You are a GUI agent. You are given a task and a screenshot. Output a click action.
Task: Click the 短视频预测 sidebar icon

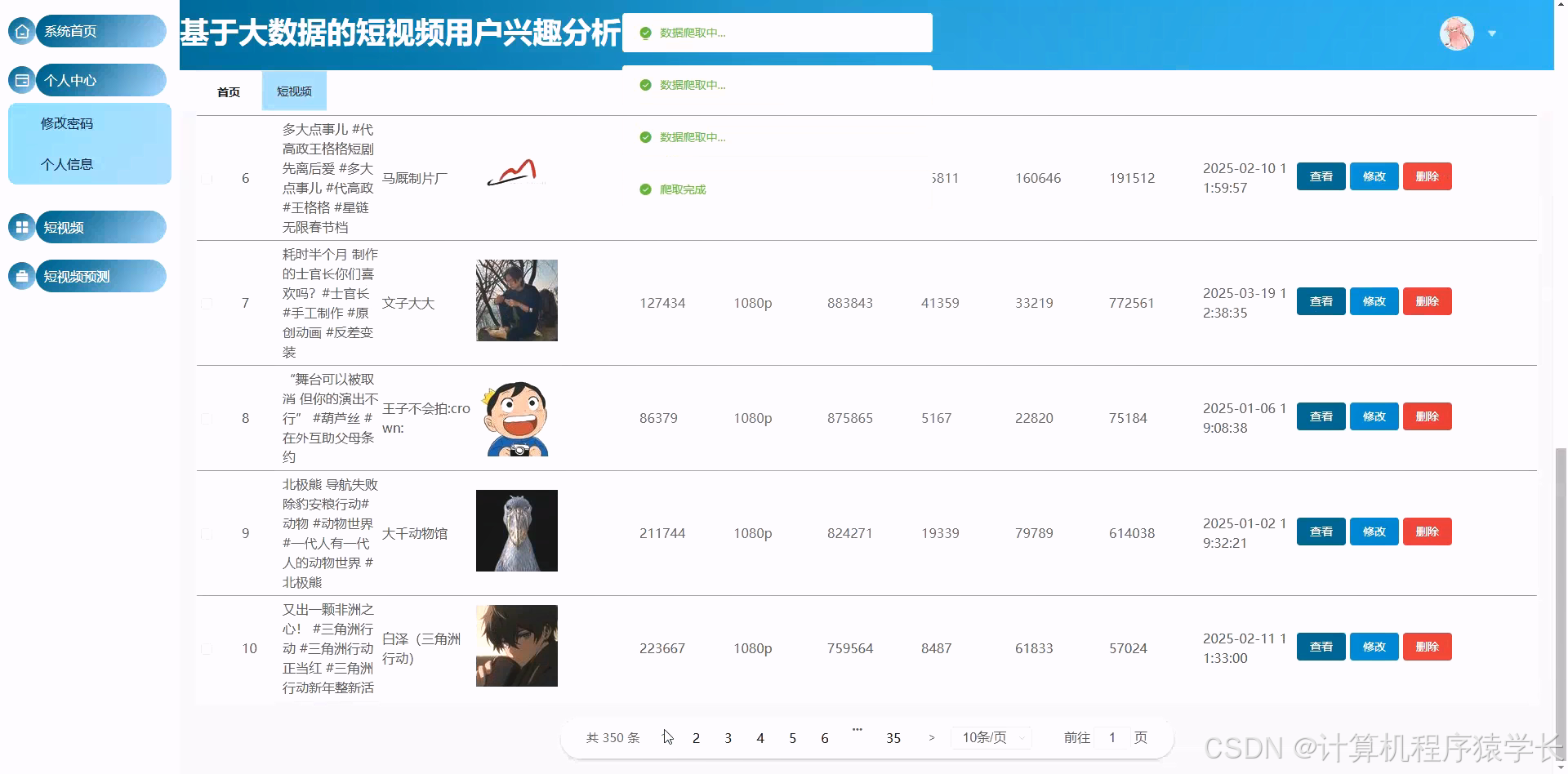pyautogui.click(x=20, y=275)
